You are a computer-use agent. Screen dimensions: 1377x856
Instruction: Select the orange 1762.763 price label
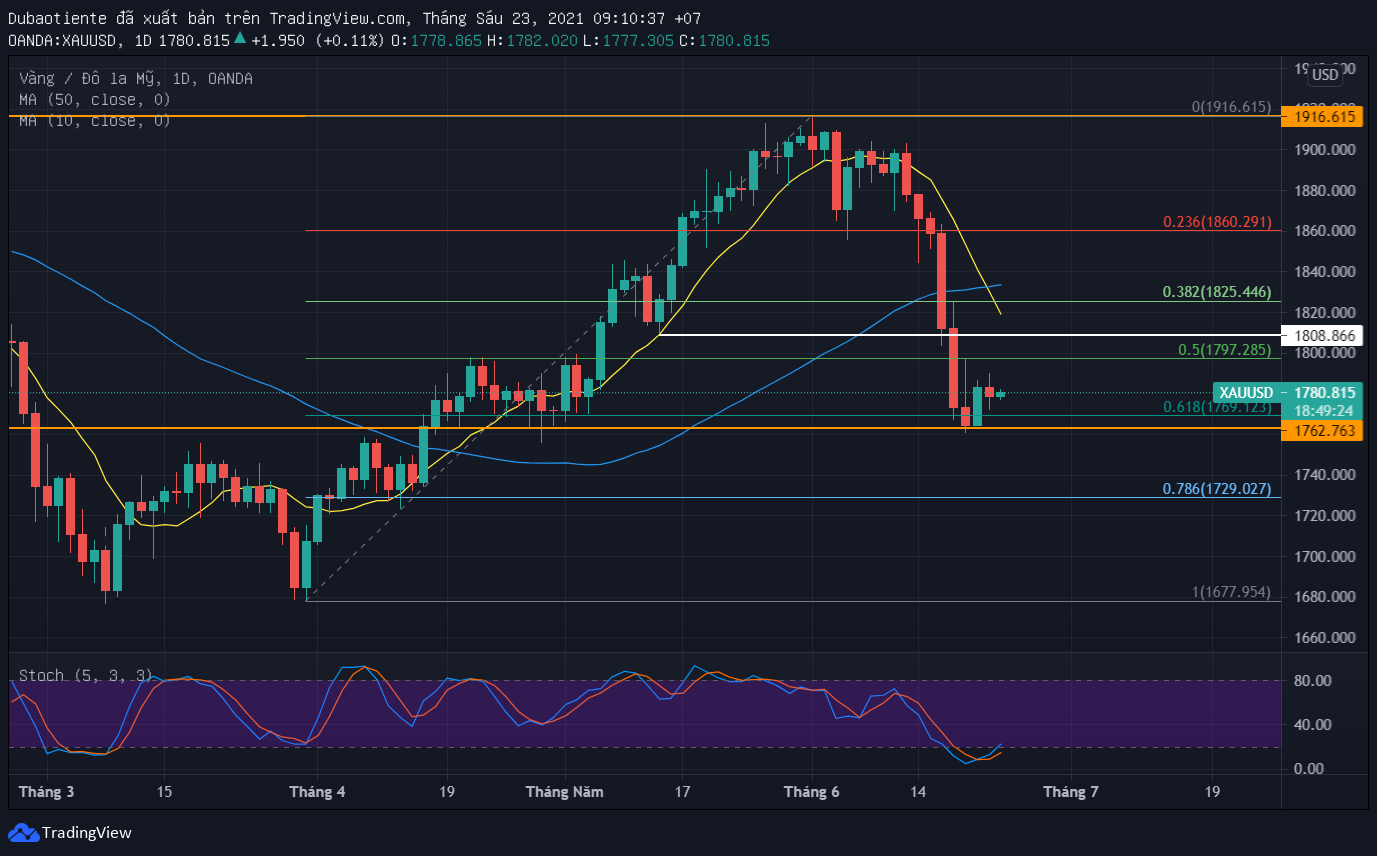pos(1324,431)
